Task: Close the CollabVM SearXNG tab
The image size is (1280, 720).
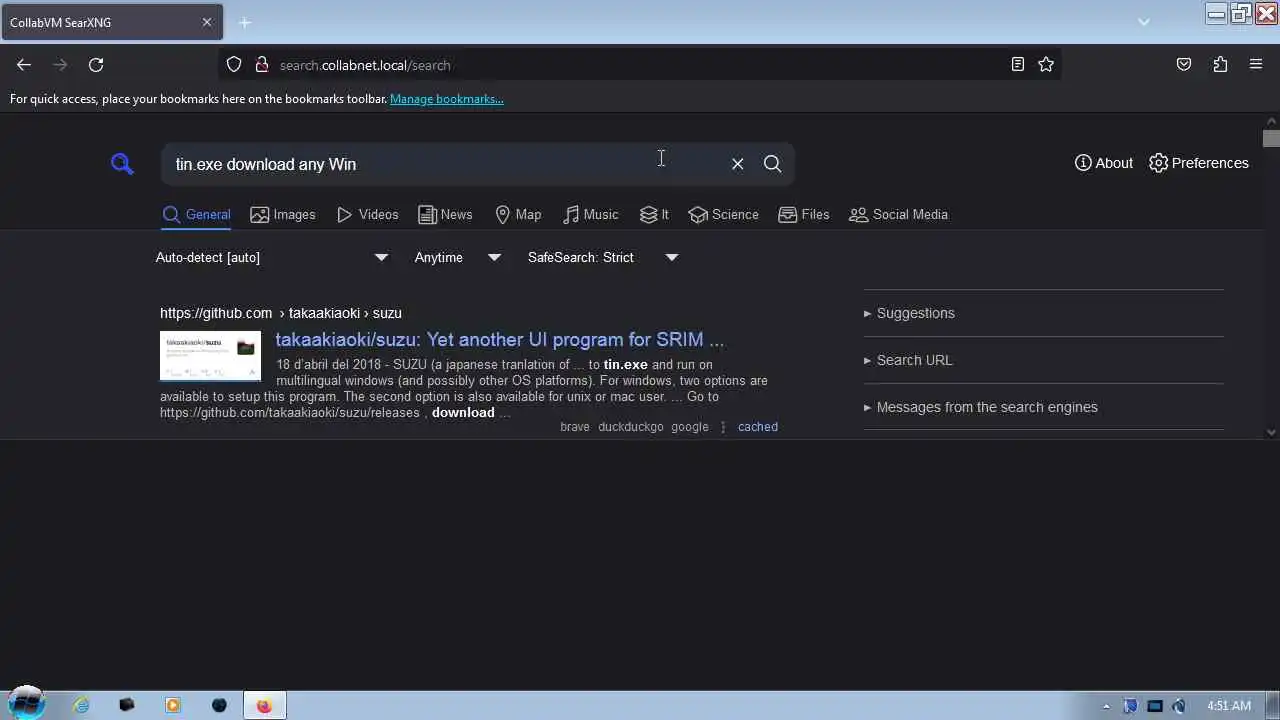Action: coord(207,22)
